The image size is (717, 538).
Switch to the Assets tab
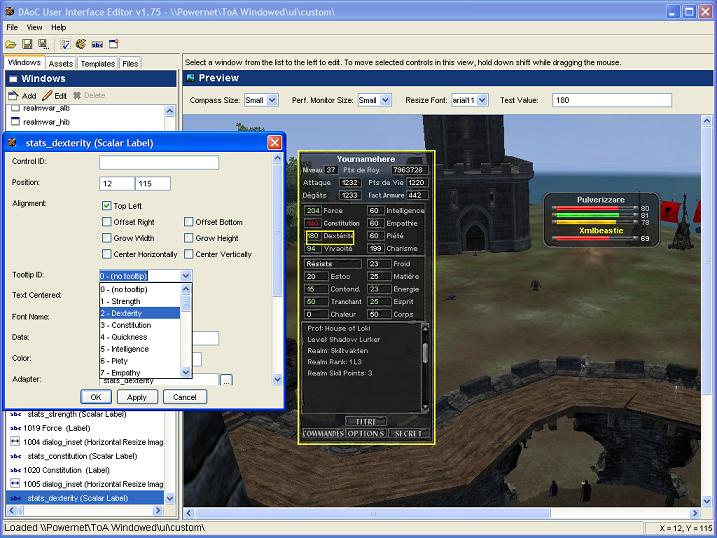pyautogui.click(x=61, y=64)
